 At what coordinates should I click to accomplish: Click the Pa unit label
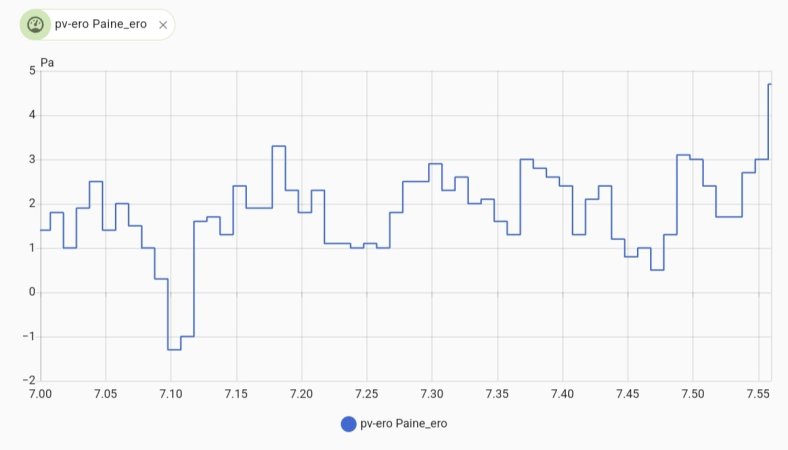tap(47, 63)
